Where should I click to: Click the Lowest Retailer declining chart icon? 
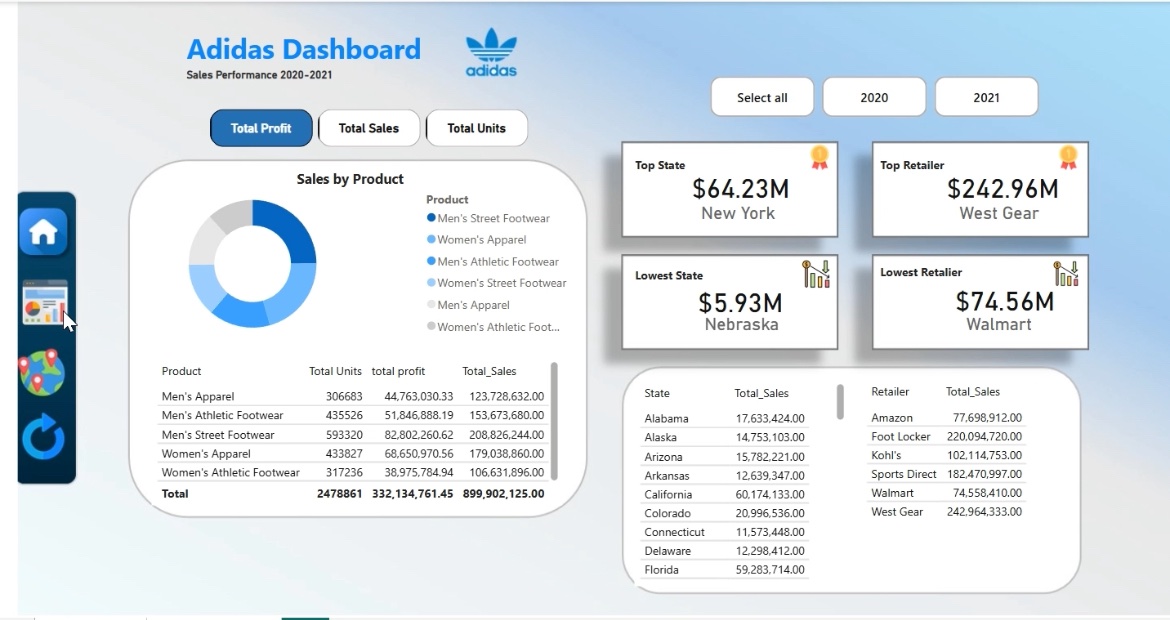coord(1066,273)
